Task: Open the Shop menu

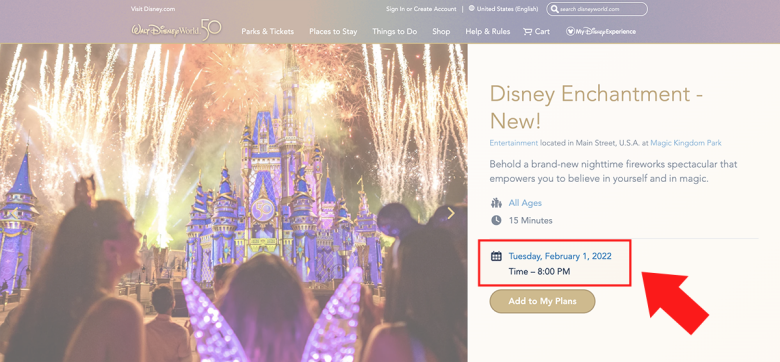Action: click(441, 31)
